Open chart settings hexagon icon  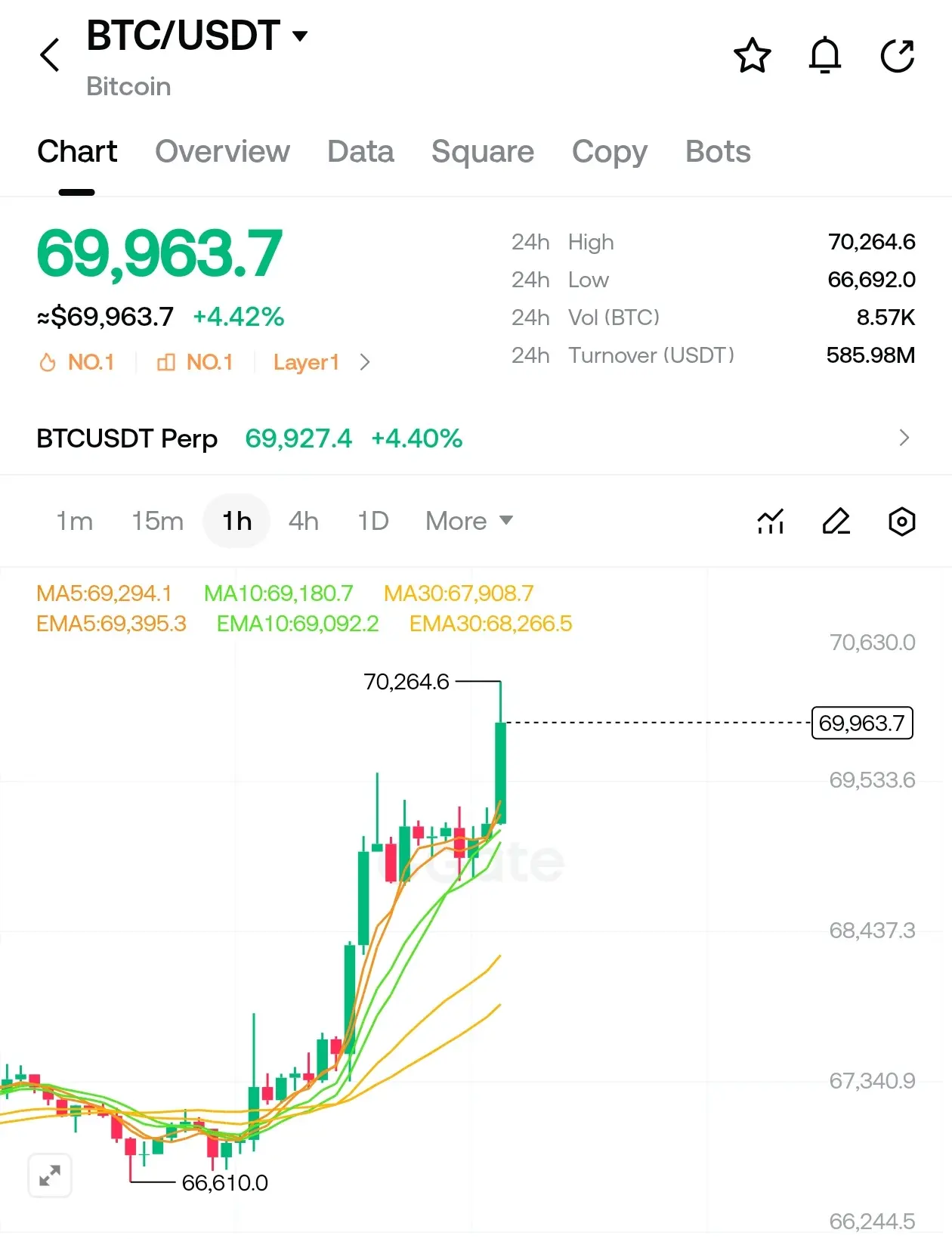point(901,521)
